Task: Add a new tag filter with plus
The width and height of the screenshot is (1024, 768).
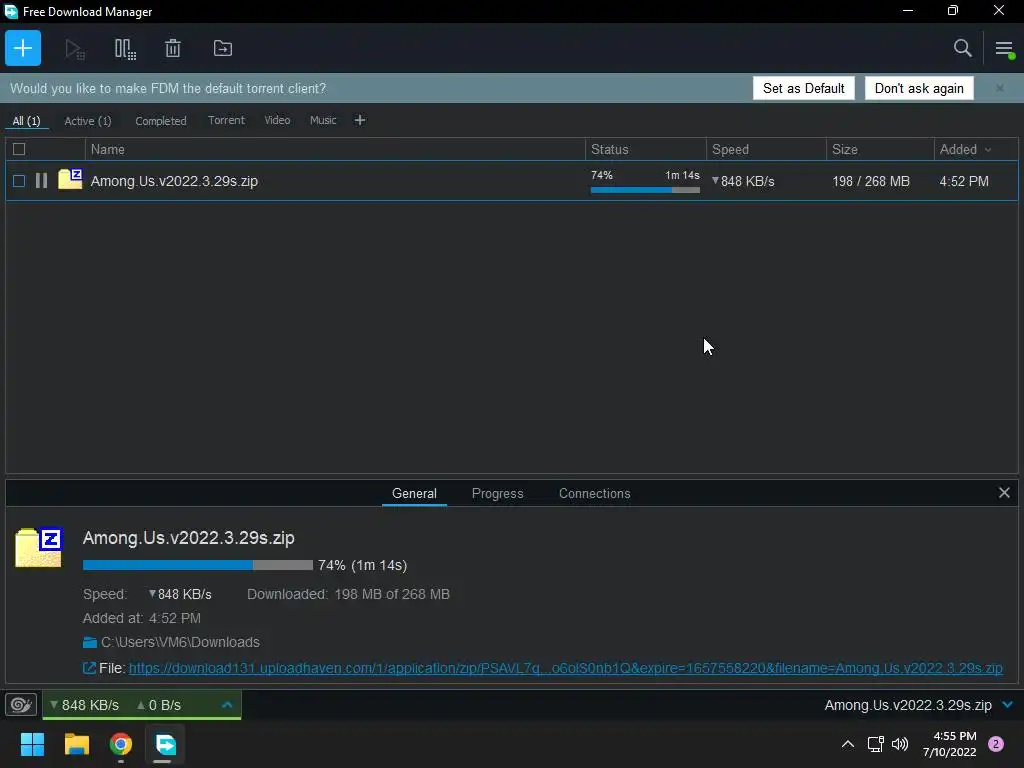Action: [359, 120]
